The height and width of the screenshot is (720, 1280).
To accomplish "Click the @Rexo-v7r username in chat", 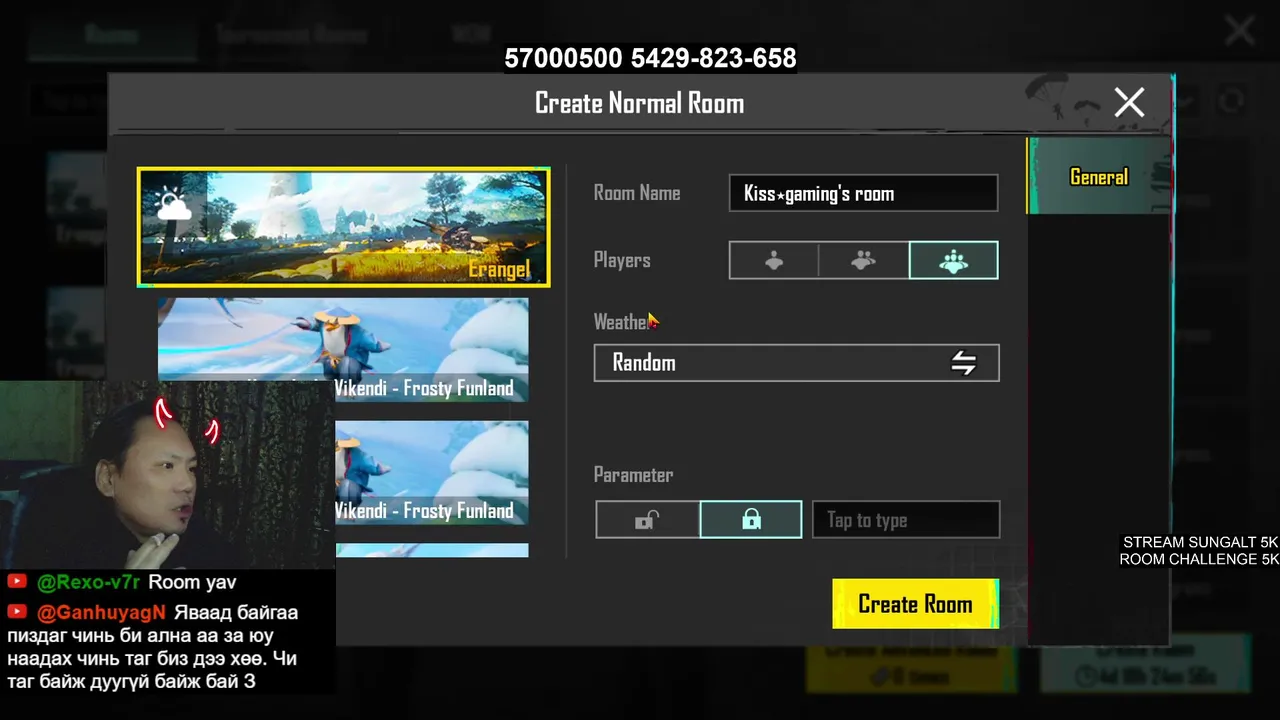I will 89,582.
